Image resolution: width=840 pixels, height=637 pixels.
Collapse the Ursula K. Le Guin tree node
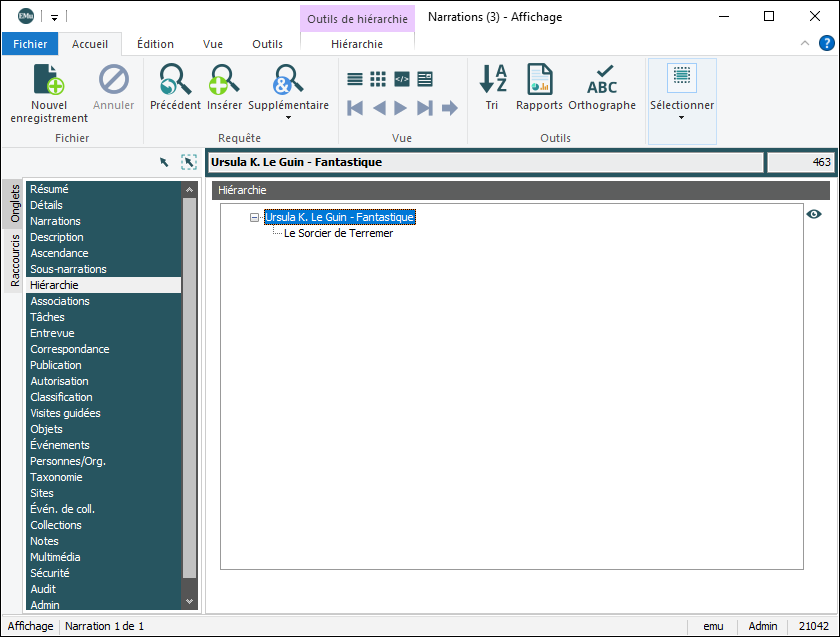[x=255, y=217]
